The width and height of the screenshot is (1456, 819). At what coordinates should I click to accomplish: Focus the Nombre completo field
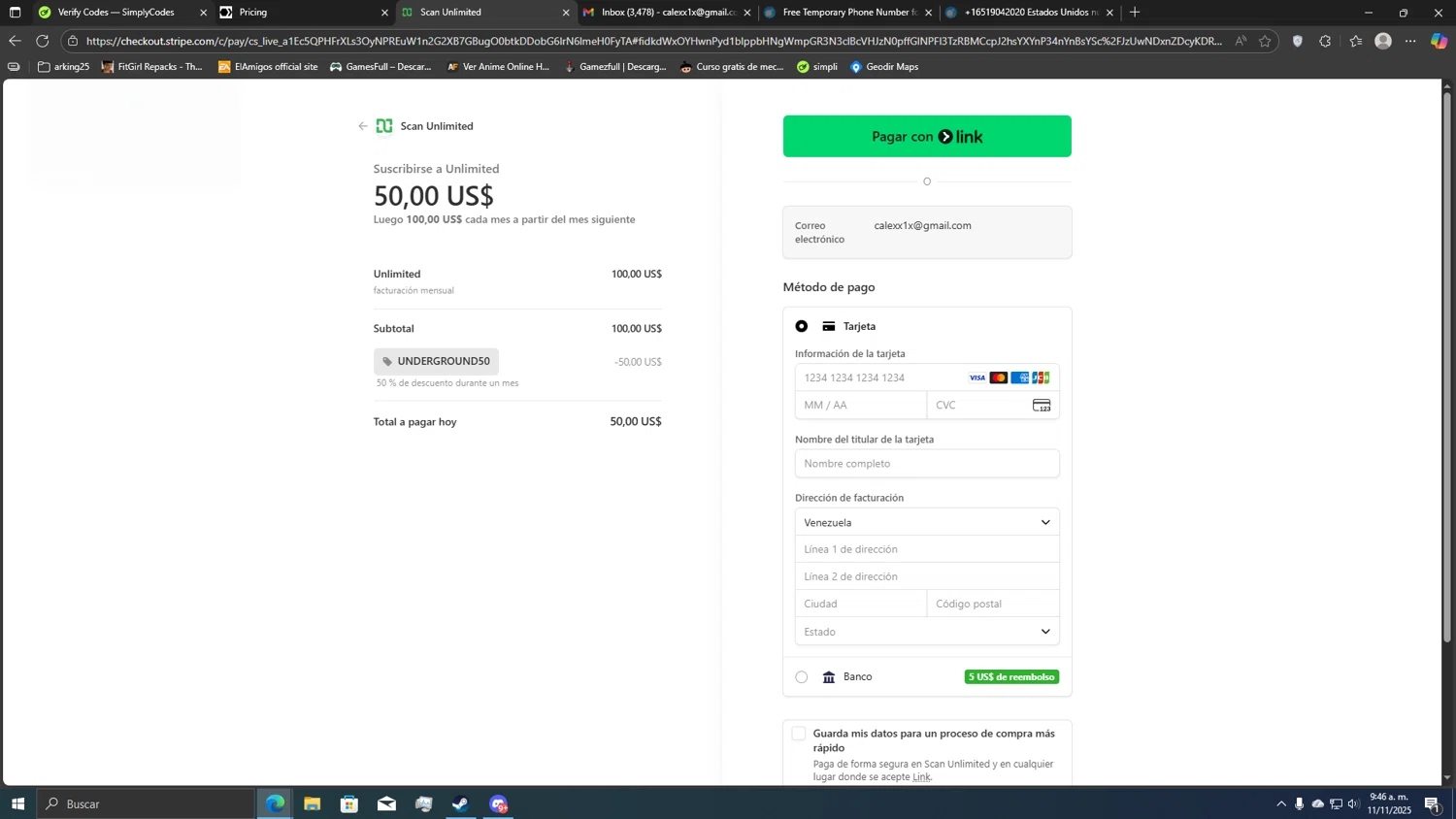[x=927, y=464]
